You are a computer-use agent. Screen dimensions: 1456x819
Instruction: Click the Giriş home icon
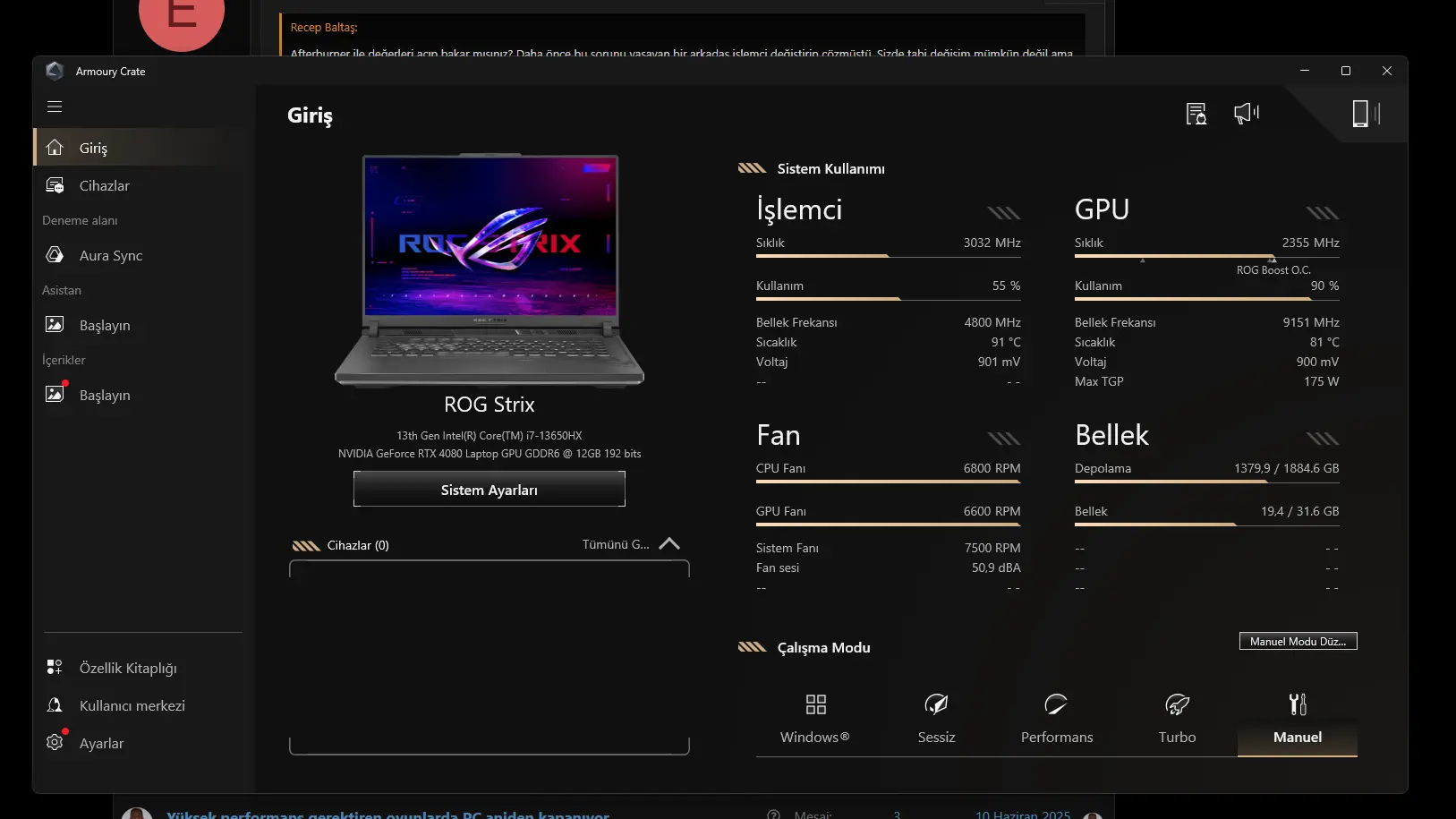pos(55,148)
